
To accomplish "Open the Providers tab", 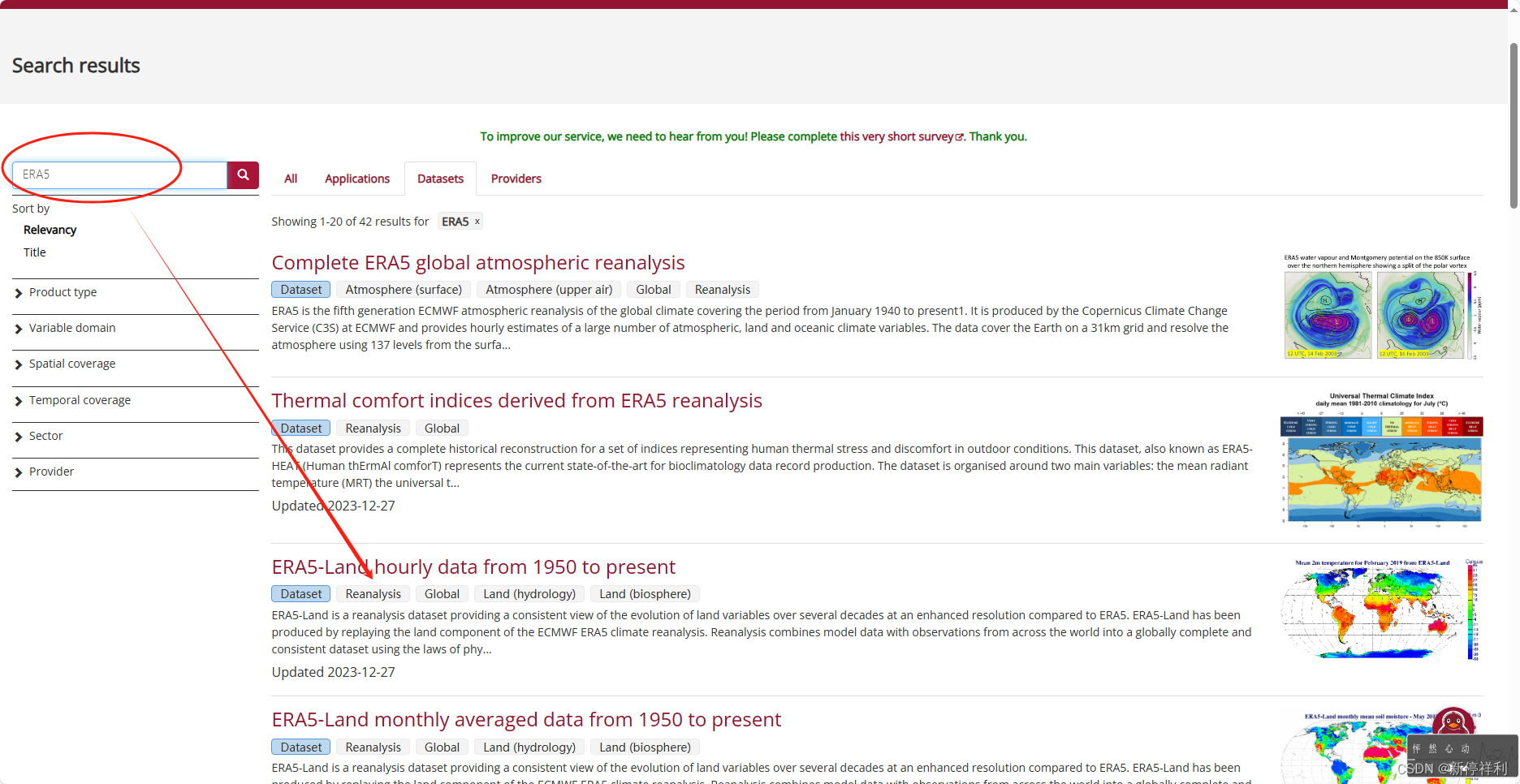I will [x=516, y=179].
